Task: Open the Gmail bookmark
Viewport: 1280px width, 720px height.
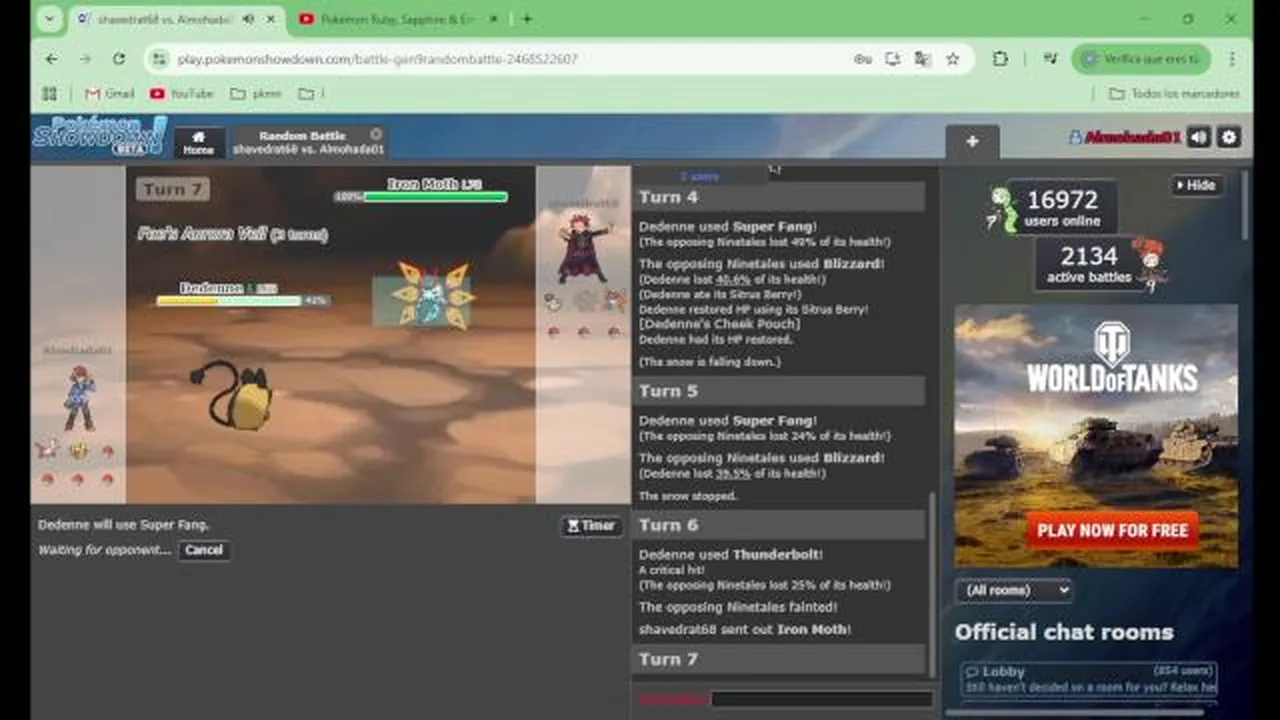Action: click(x=110, y=93)
